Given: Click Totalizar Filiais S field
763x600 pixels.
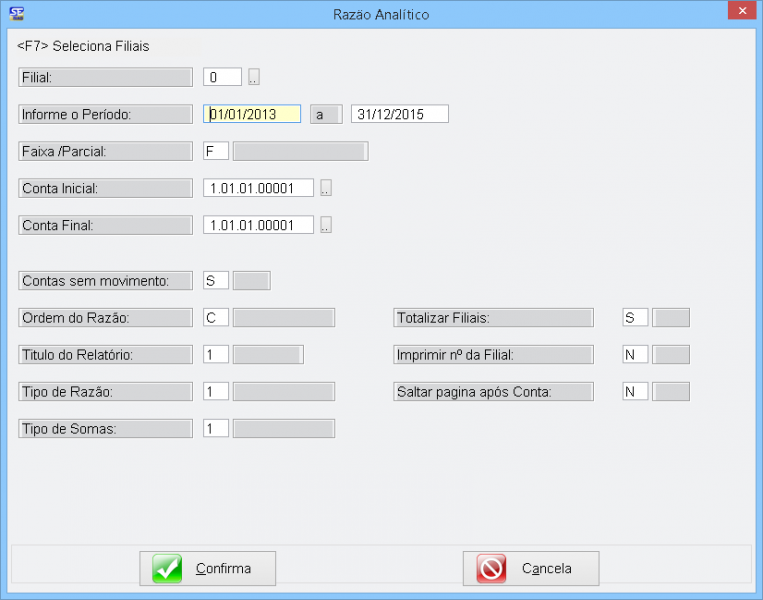Looking at the screenshot, I should point(635,318).
